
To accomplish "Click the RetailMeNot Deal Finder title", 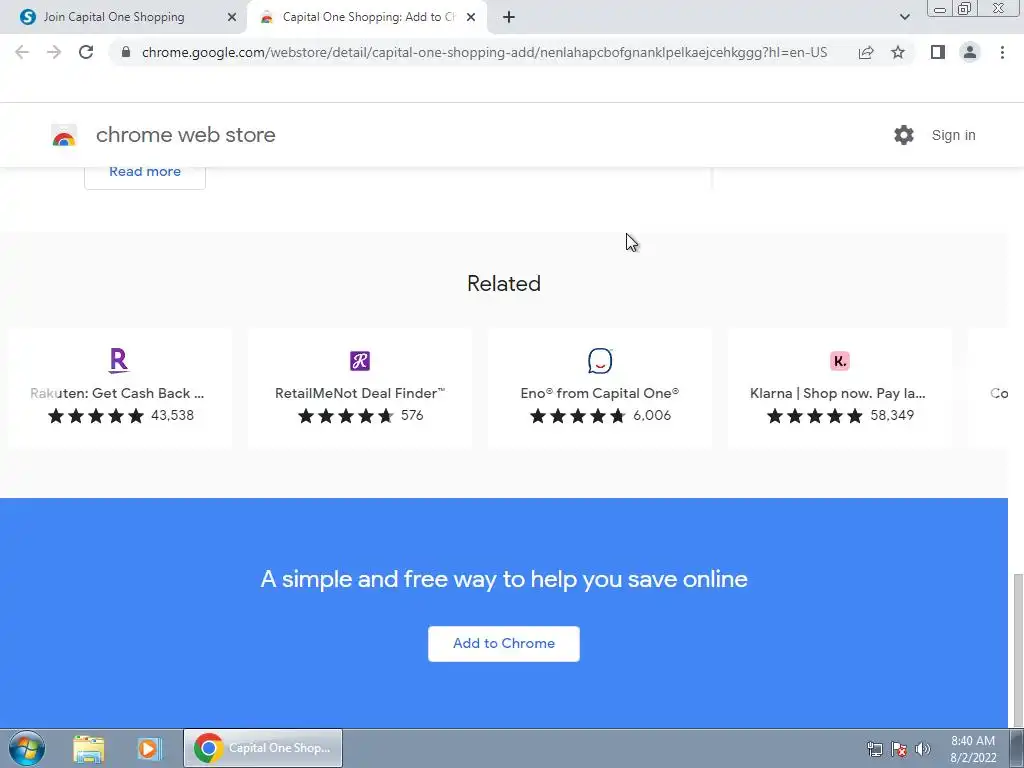I will [360, 393].
